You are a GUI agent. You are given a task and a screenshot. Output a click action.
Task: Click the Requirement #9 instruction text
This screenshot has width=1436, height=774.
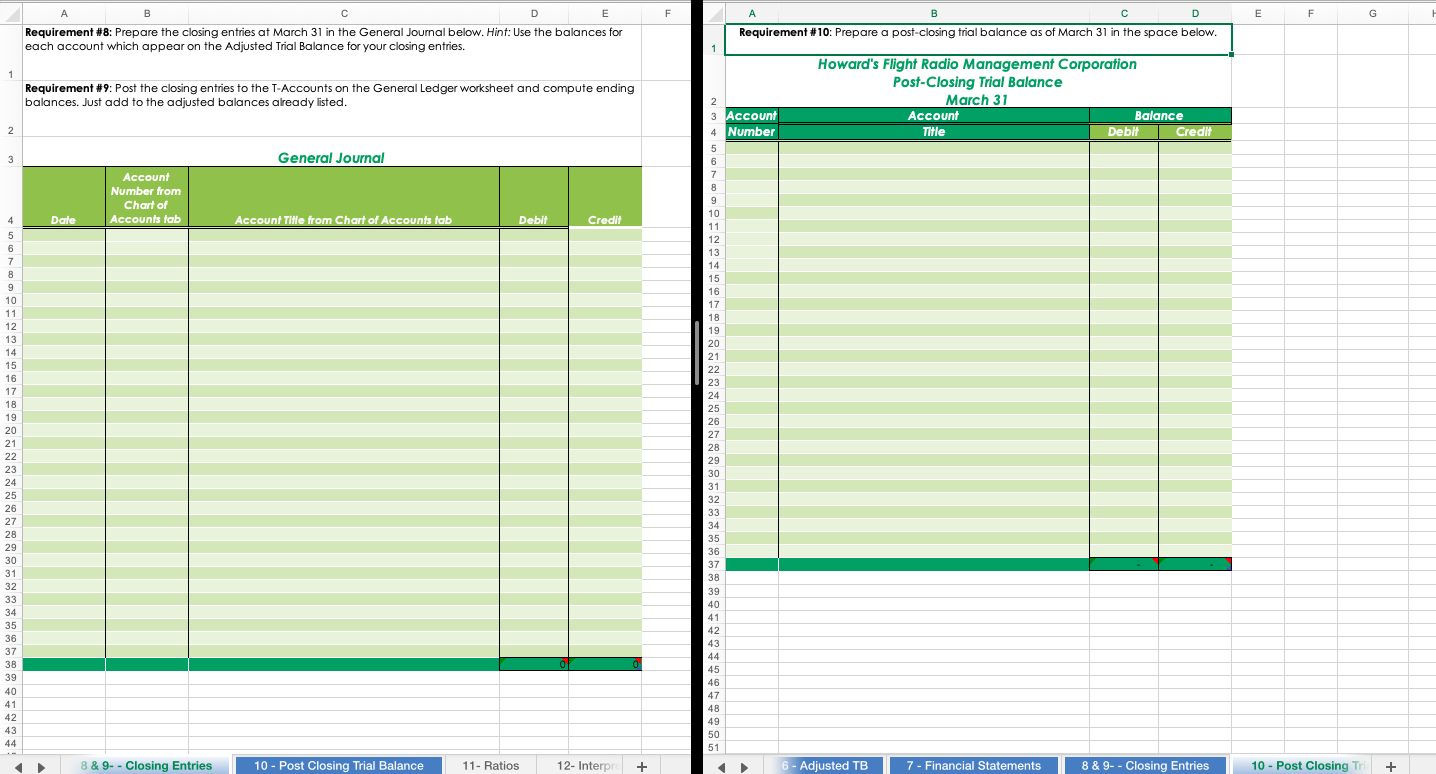click(x=330, y=95)
